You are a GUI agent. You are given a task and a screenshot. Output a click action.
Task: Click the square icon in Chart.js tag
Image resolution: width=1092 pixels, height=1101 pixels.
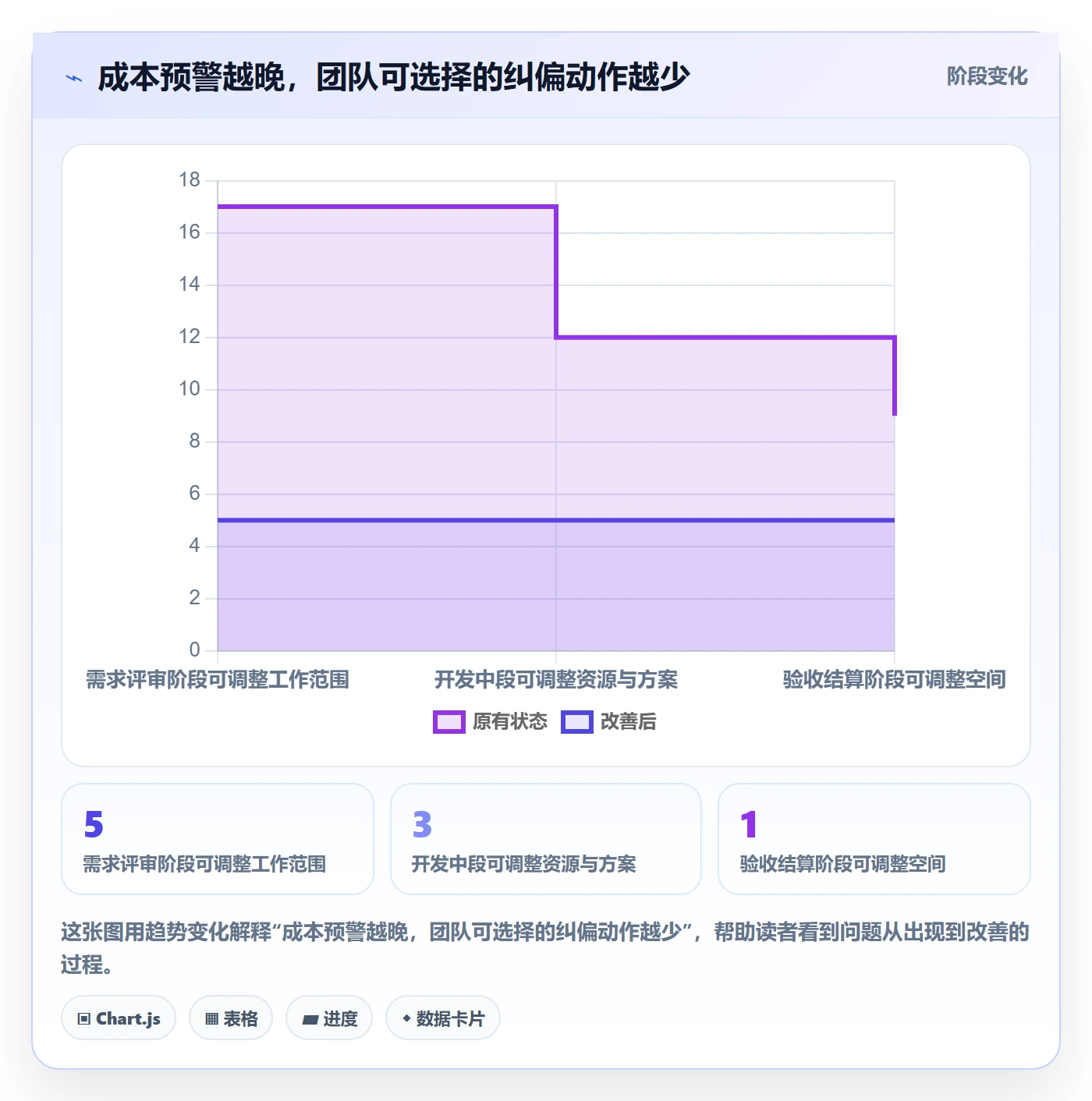[x=84, y=1019]
